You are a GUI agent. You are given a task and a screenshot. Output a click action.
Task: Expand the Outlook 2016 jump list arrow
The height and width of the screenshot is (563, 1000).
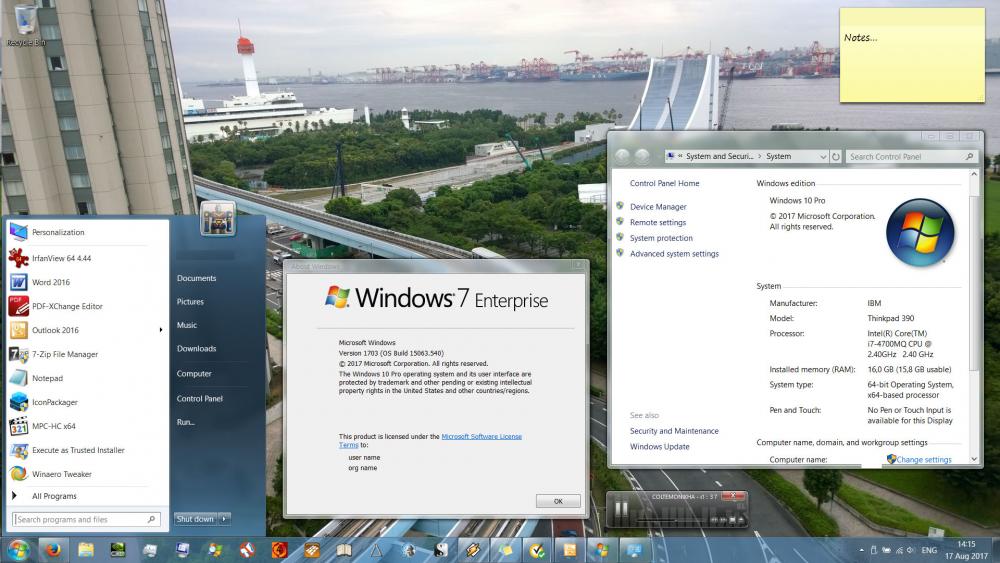tap(160, 330)
